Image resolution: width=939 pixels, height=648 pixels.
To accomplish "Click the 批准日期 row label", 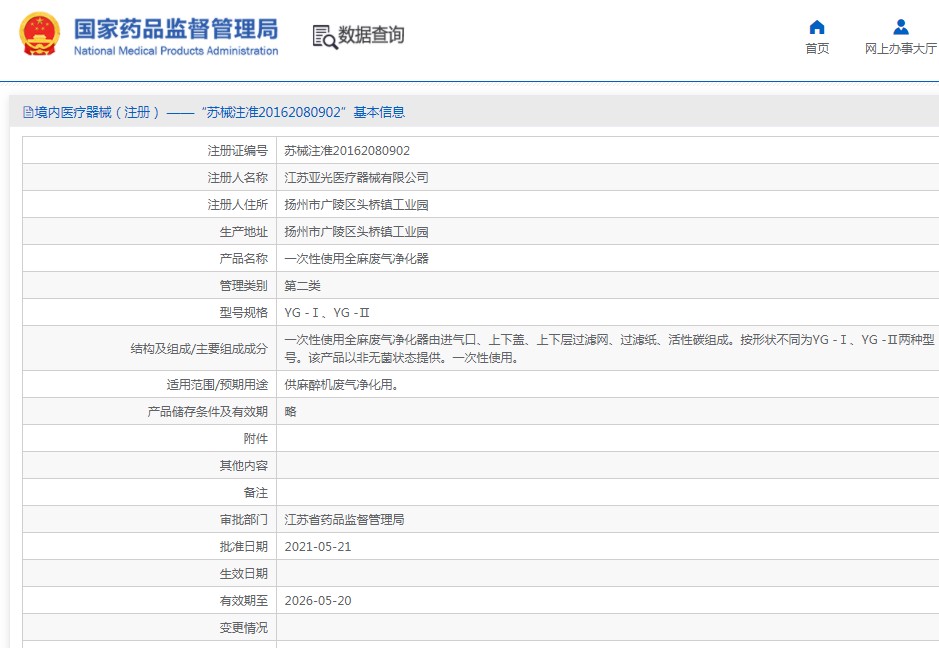I will click(243, 546).
